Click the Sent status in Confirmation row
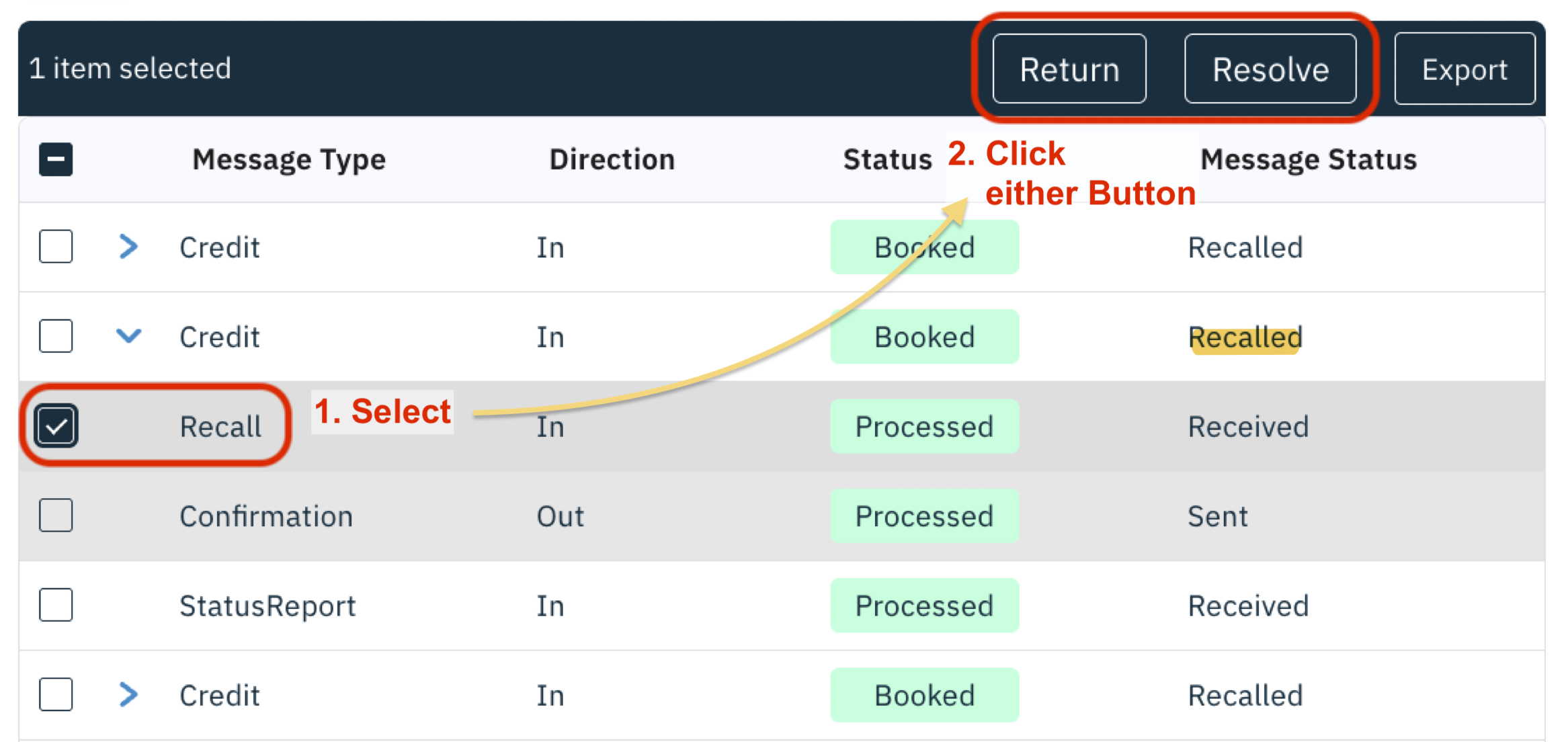 (x=1217, y=516)
